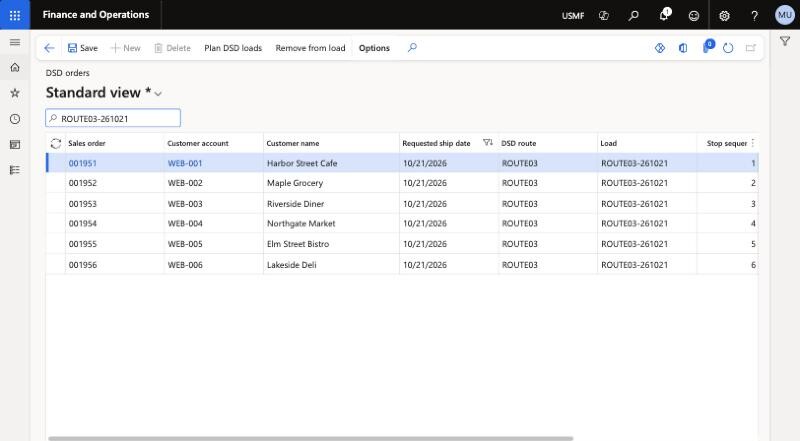Open the app launcher waffle icon
The width and height of the screenshot is (800, 441).
pyautogui.click(x=15, y=15)
